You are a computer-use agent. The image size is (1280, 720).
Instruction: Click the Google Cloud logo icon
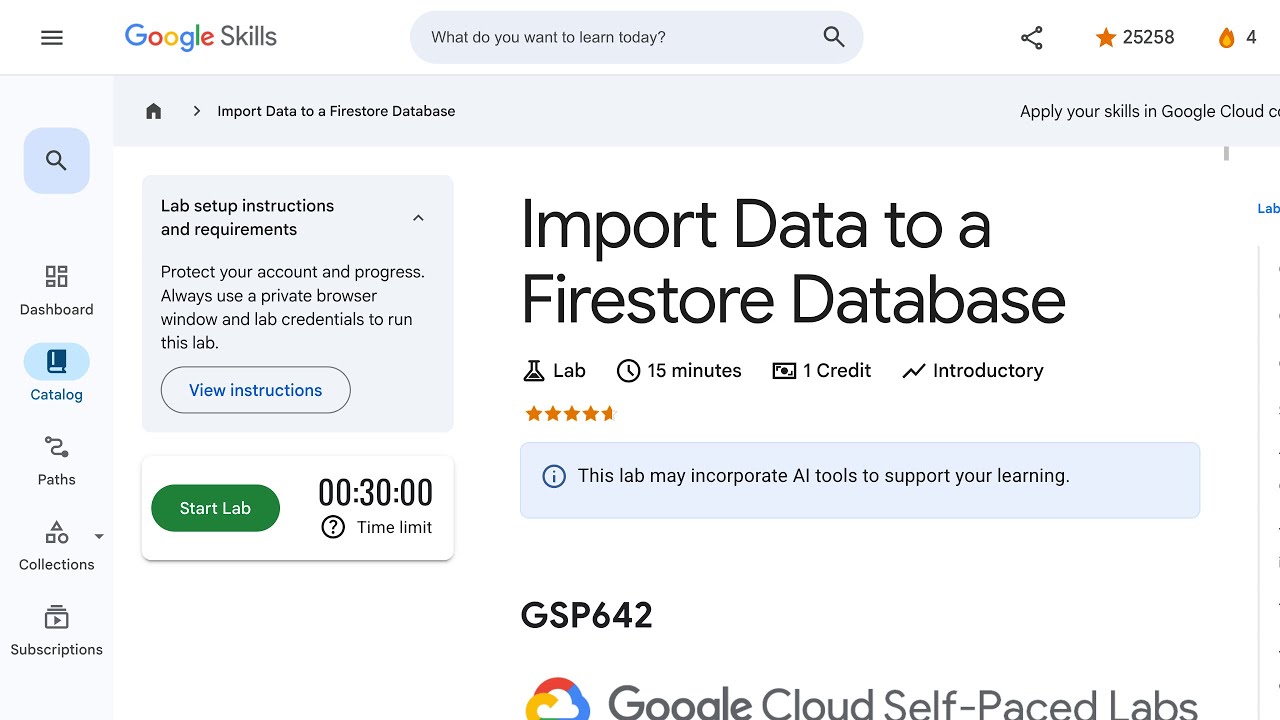point(558,700)
